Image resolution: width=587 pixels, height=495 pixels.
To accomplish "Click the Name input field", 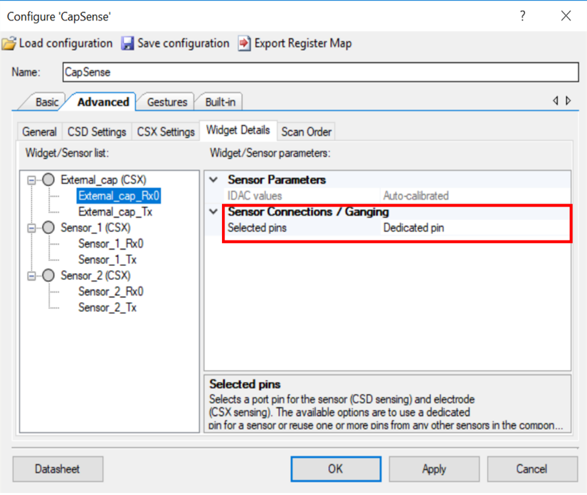I will point(320,72).
